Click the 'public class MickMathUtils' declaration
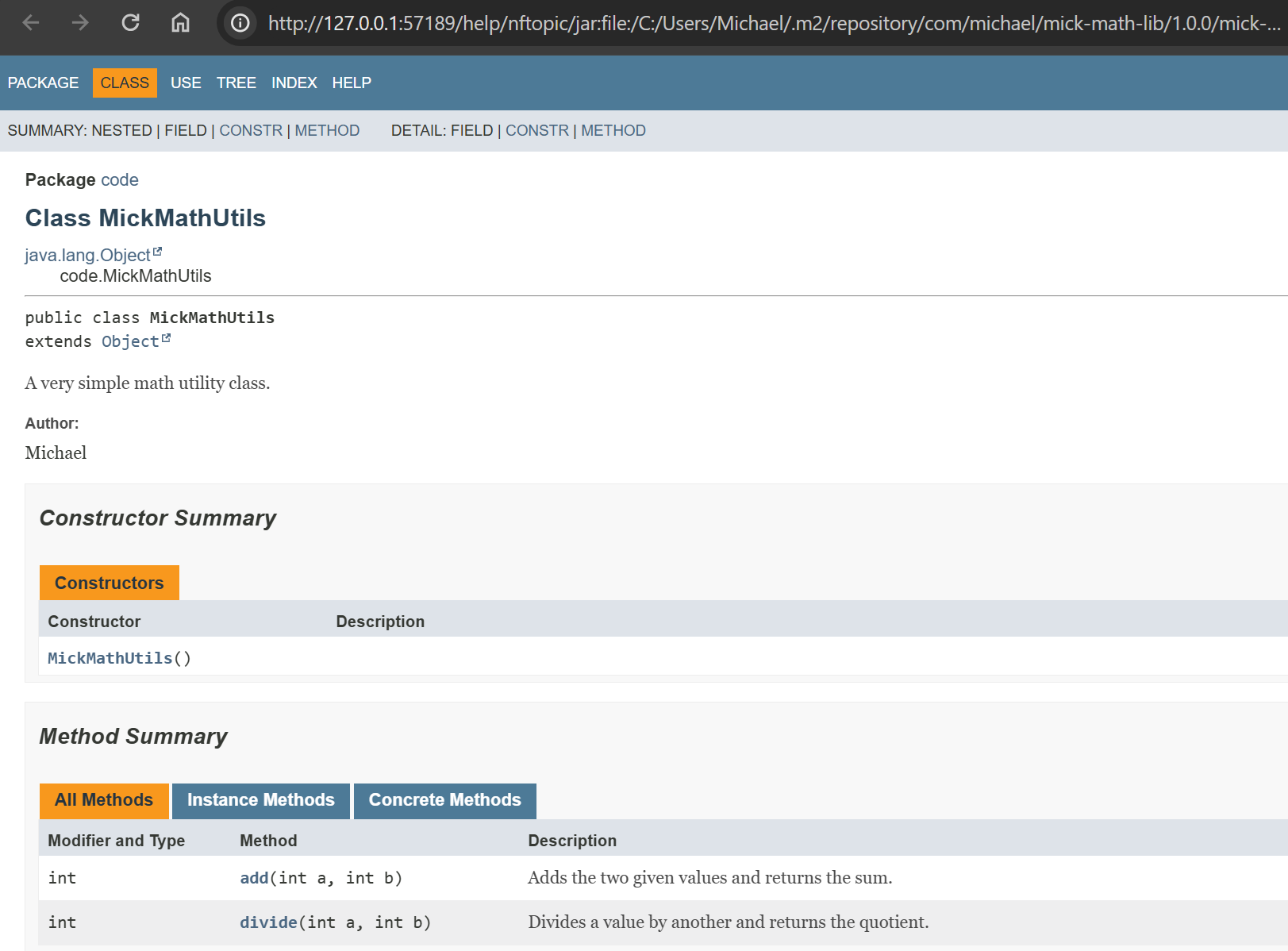The image size is (1288, 951). pyautogui.click(x=150, y=318)
